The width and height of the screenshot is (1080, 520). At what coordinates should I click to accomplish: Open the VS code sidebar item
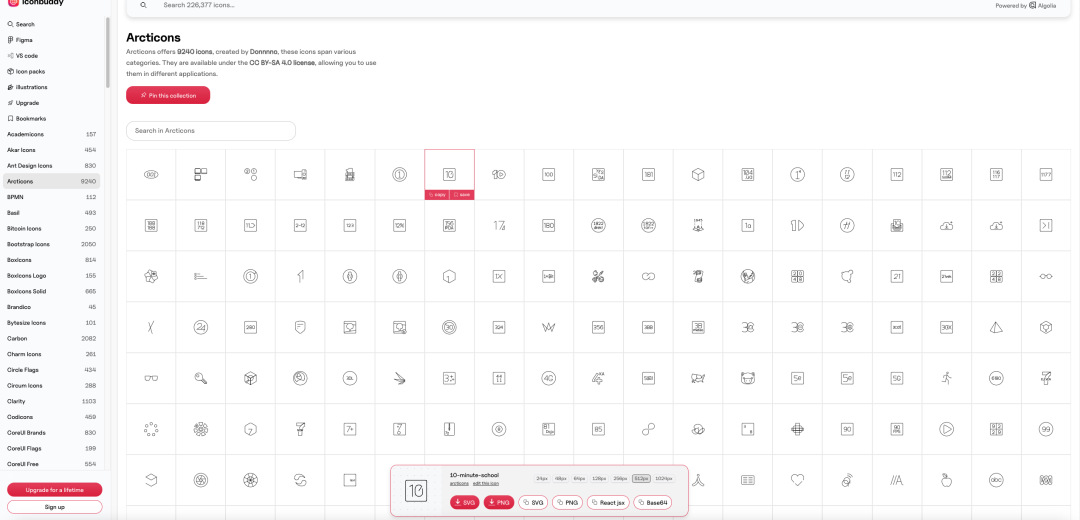pyautogui.click(x=27, y=56)
